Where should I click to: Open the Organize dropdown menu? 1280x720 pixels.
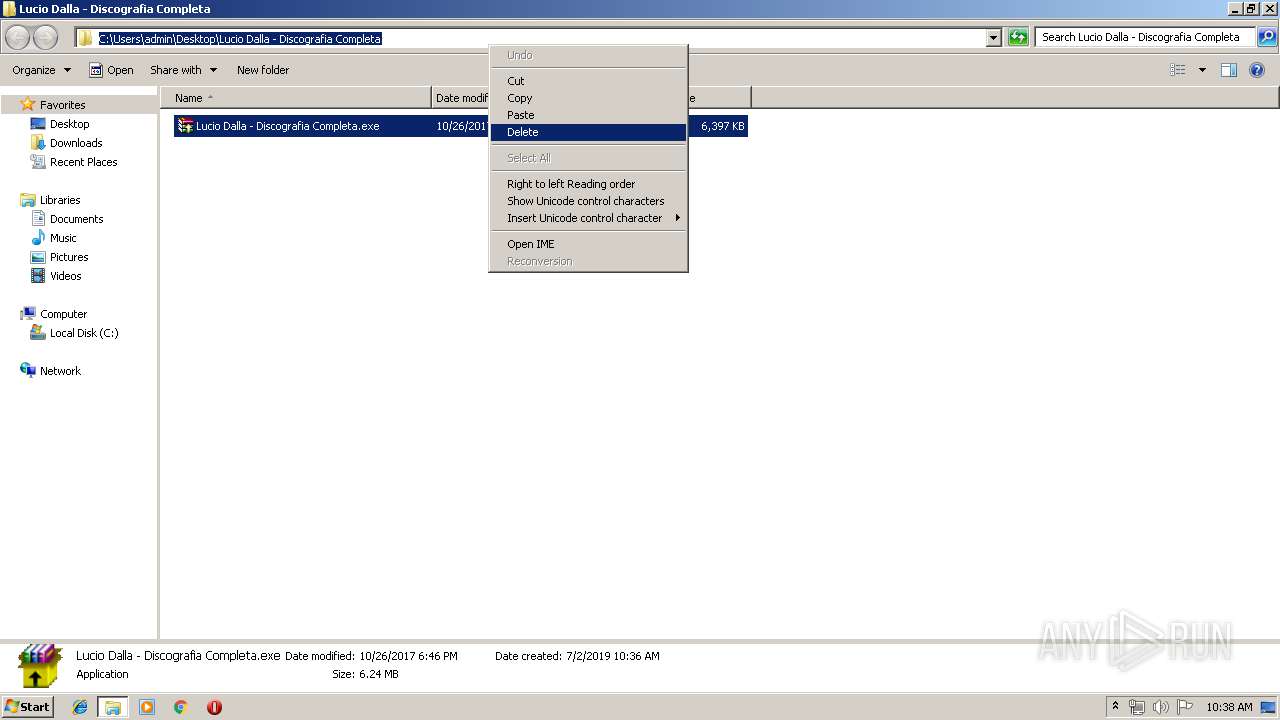click(41, 70)
